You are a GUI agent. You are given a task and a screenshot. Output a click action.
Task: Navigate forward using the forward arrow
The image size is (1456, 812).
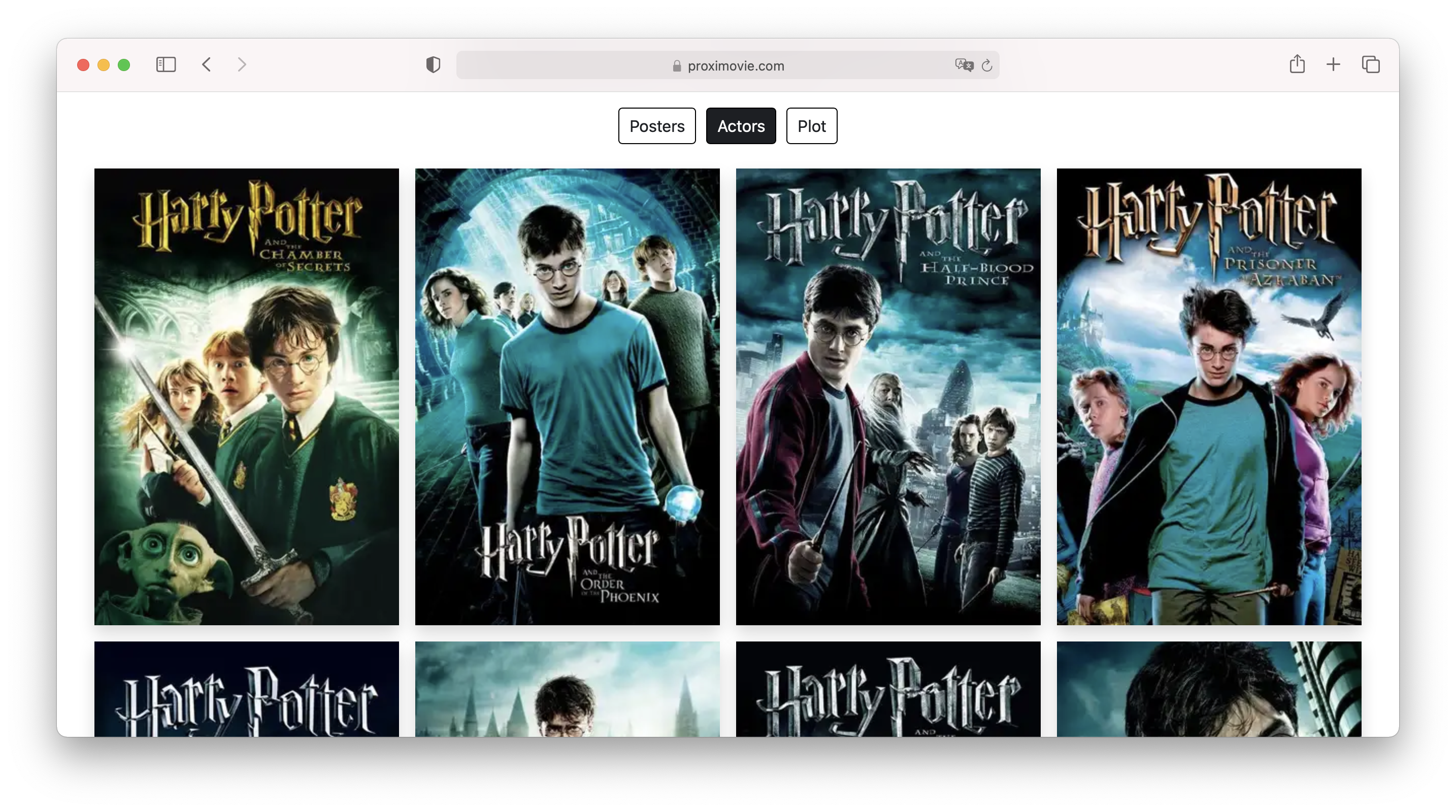click(242, 64)
